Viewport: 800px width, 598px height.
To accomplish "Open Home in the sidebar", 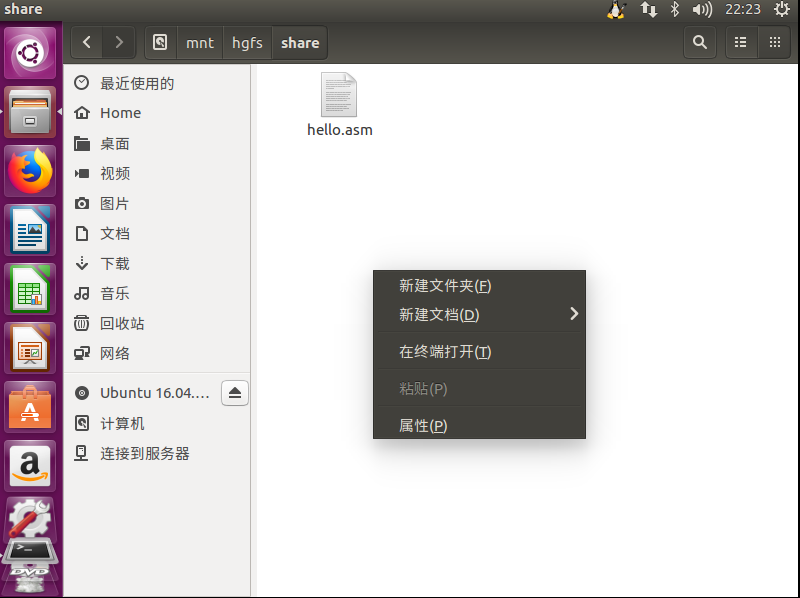I will pos(157,113).
